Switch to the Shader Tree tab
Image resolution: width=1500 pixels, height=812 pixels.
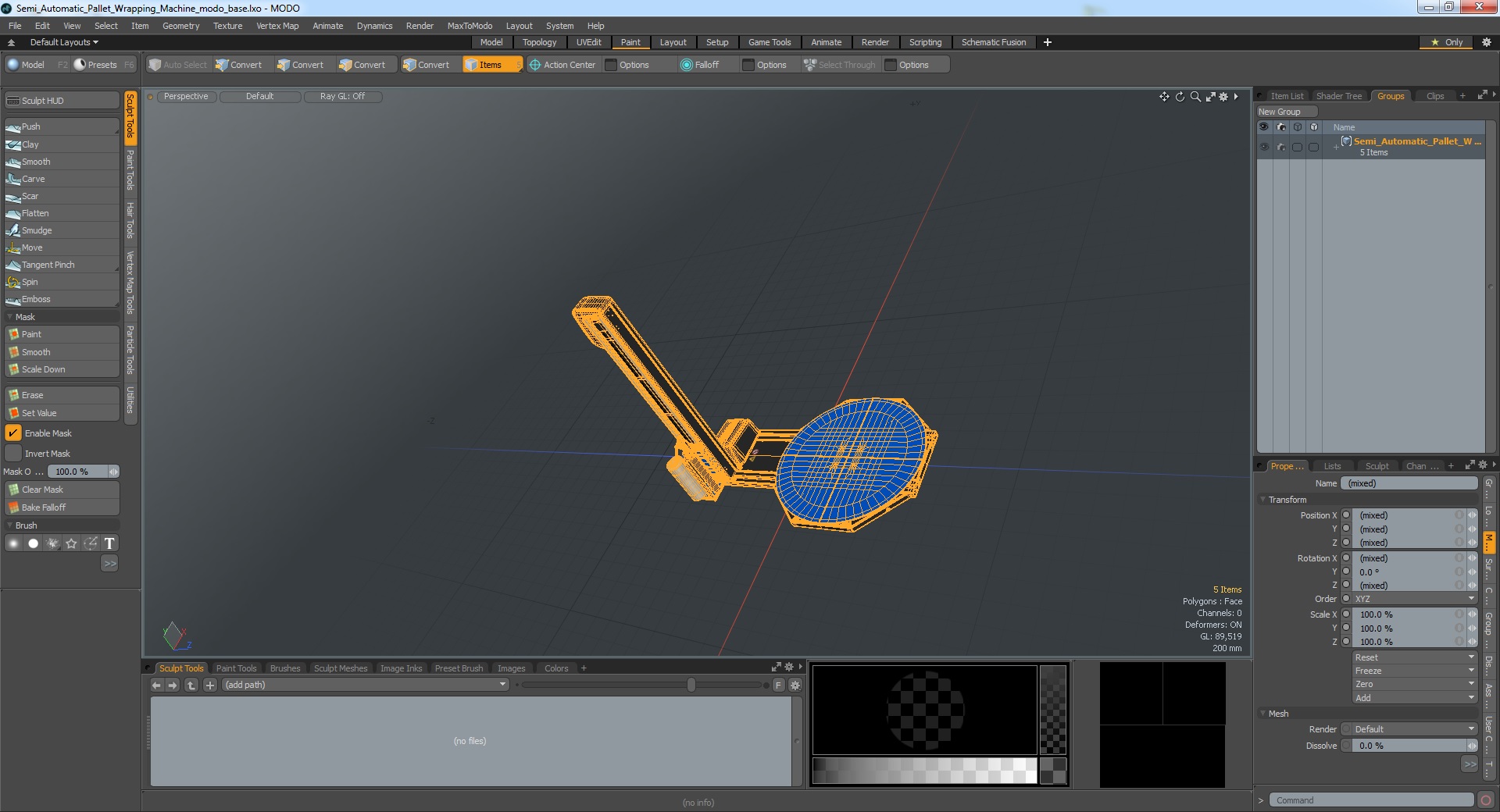pos(1338,96)
